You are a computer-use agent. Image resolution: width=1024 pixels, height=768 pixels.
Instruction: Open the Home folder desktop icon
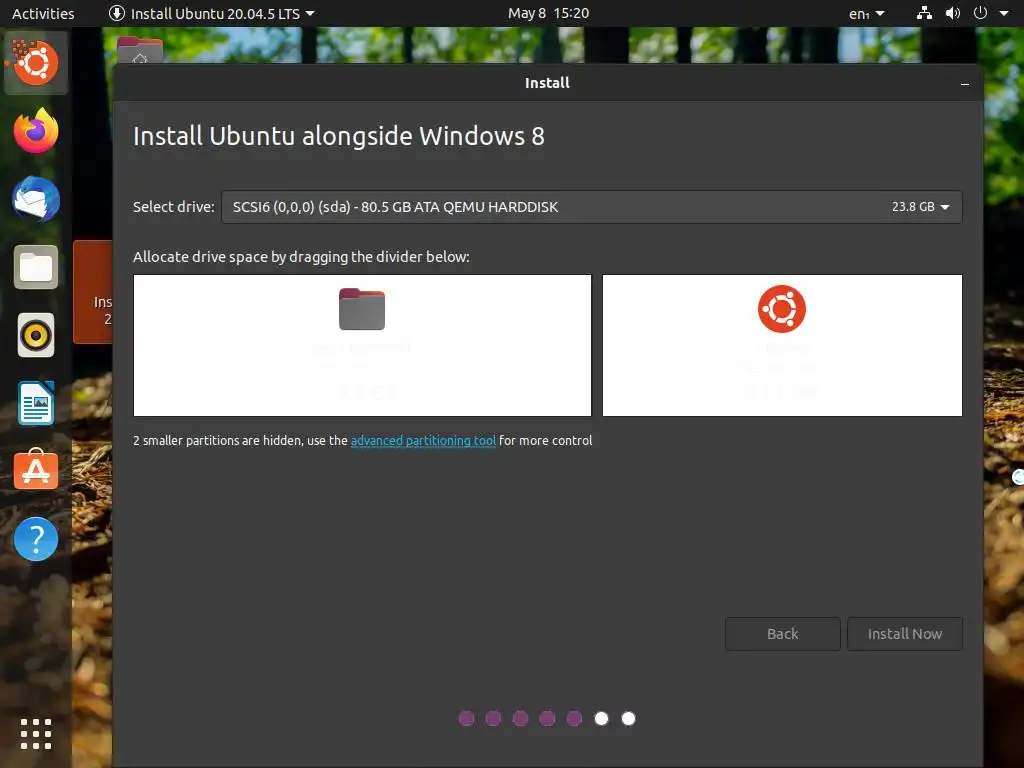pos(140,50)
